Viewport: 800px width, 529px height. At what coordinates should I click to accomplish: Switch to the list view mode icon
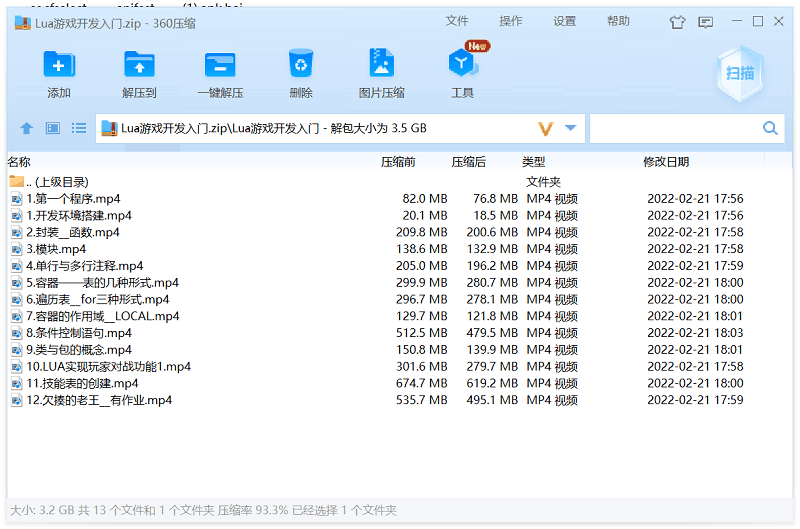(79, 128)
